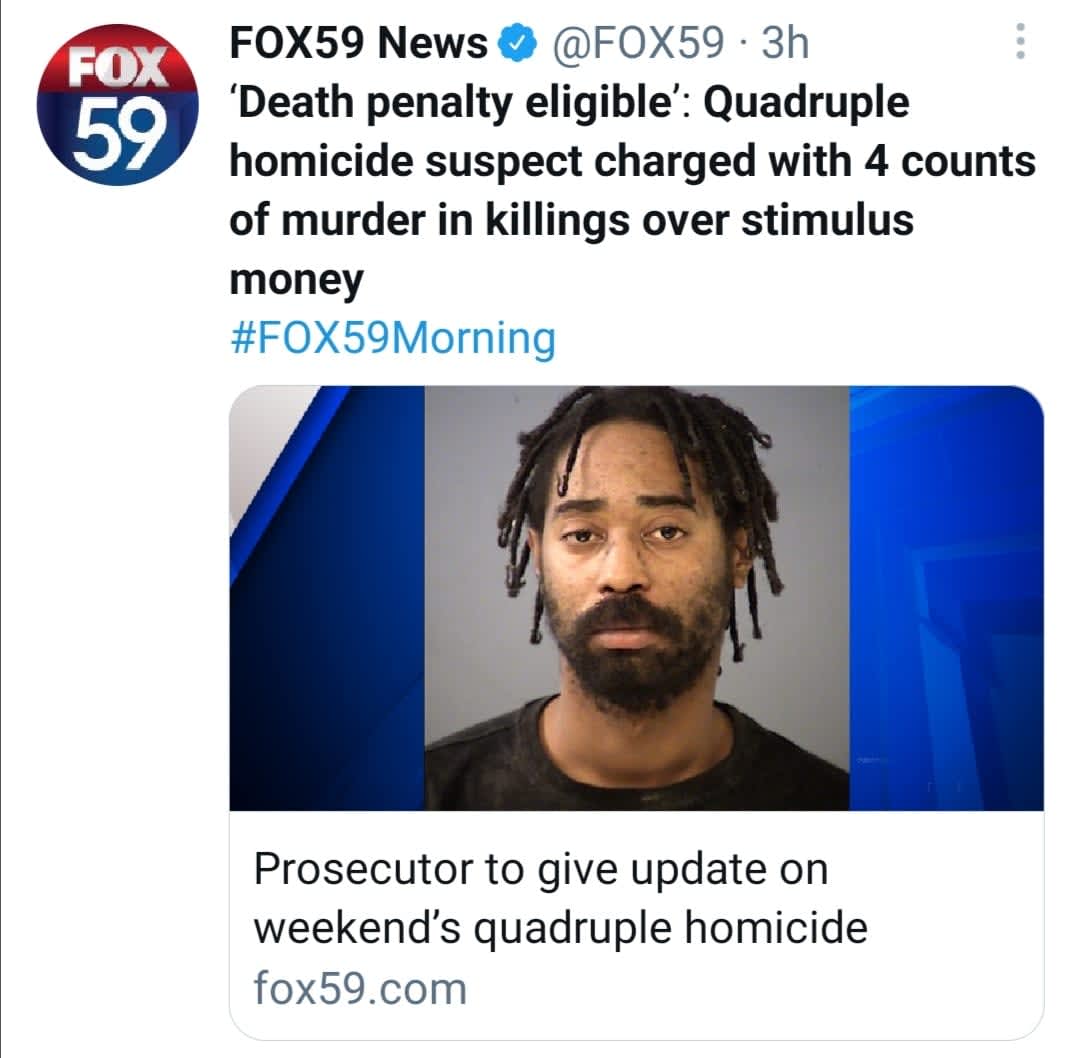This screenshot has width=1080, height=1058.
Task: Open the three-dot more options menu
Action: point(1021,42)
